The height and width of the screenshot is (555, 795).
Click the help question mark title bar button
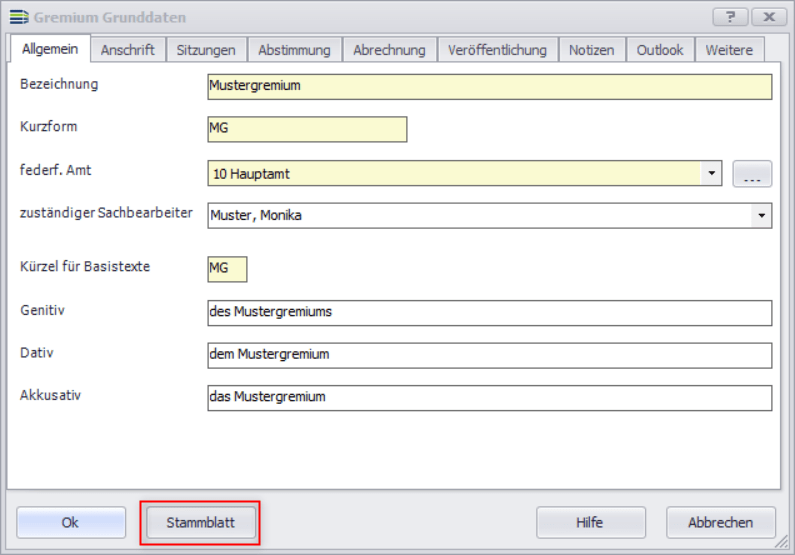730,17
